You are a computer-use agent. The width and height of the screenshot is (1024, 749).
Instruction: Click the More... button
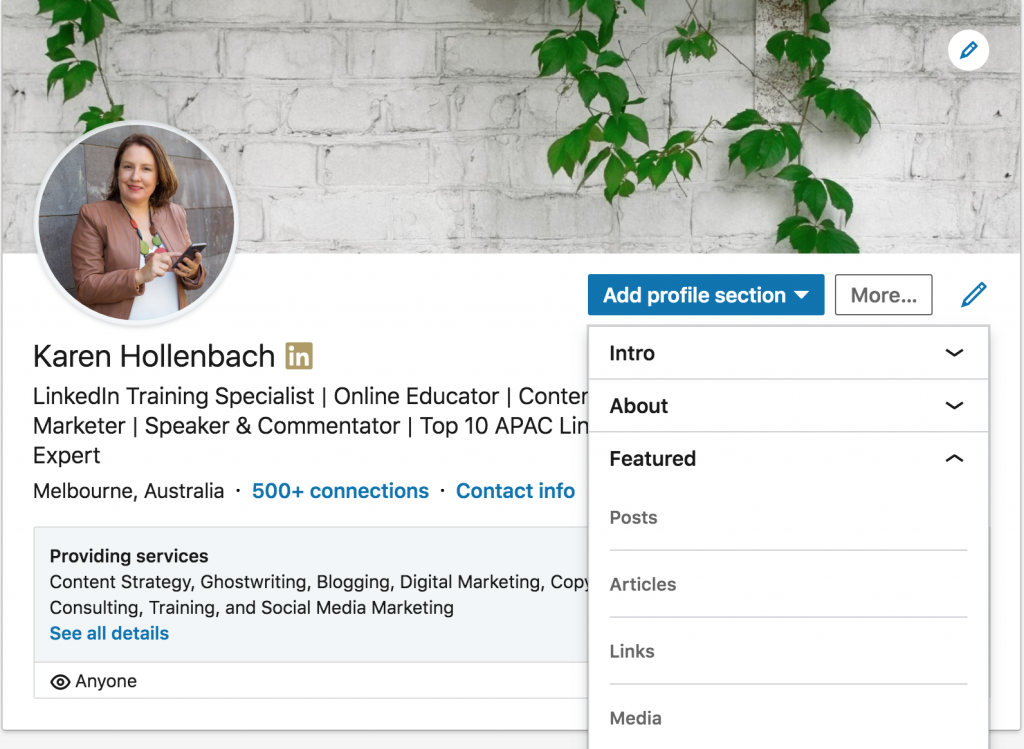882,295
